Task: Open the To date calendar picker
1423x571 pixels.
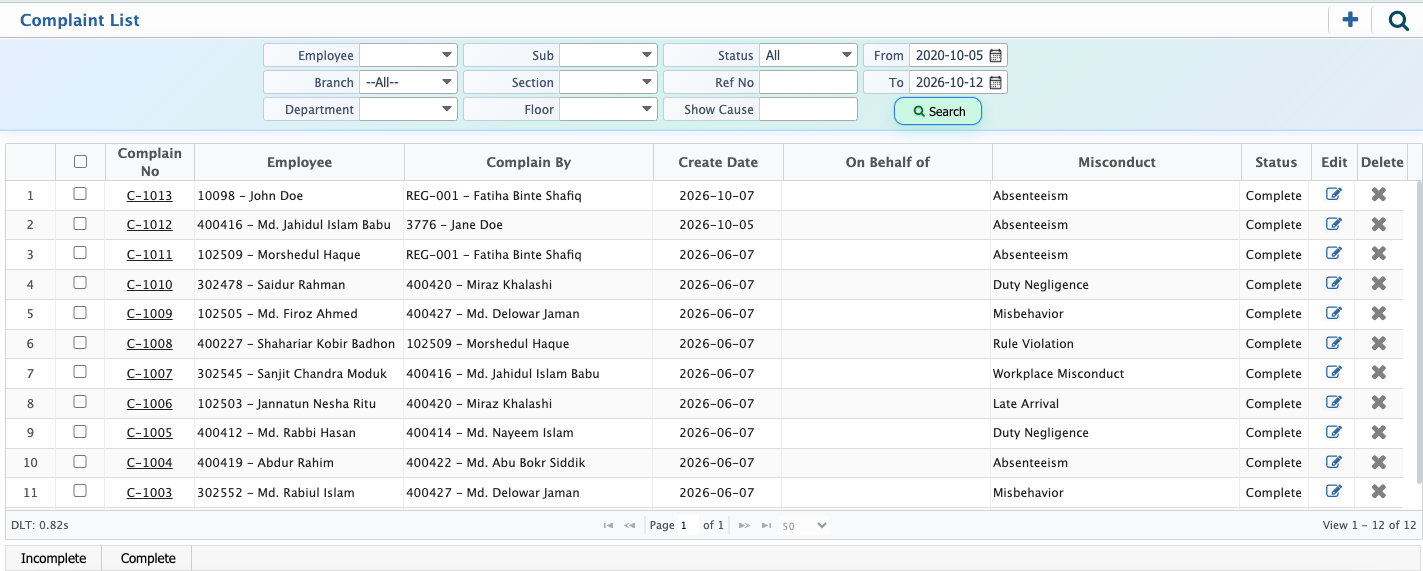Action: (x=996, y=82)
